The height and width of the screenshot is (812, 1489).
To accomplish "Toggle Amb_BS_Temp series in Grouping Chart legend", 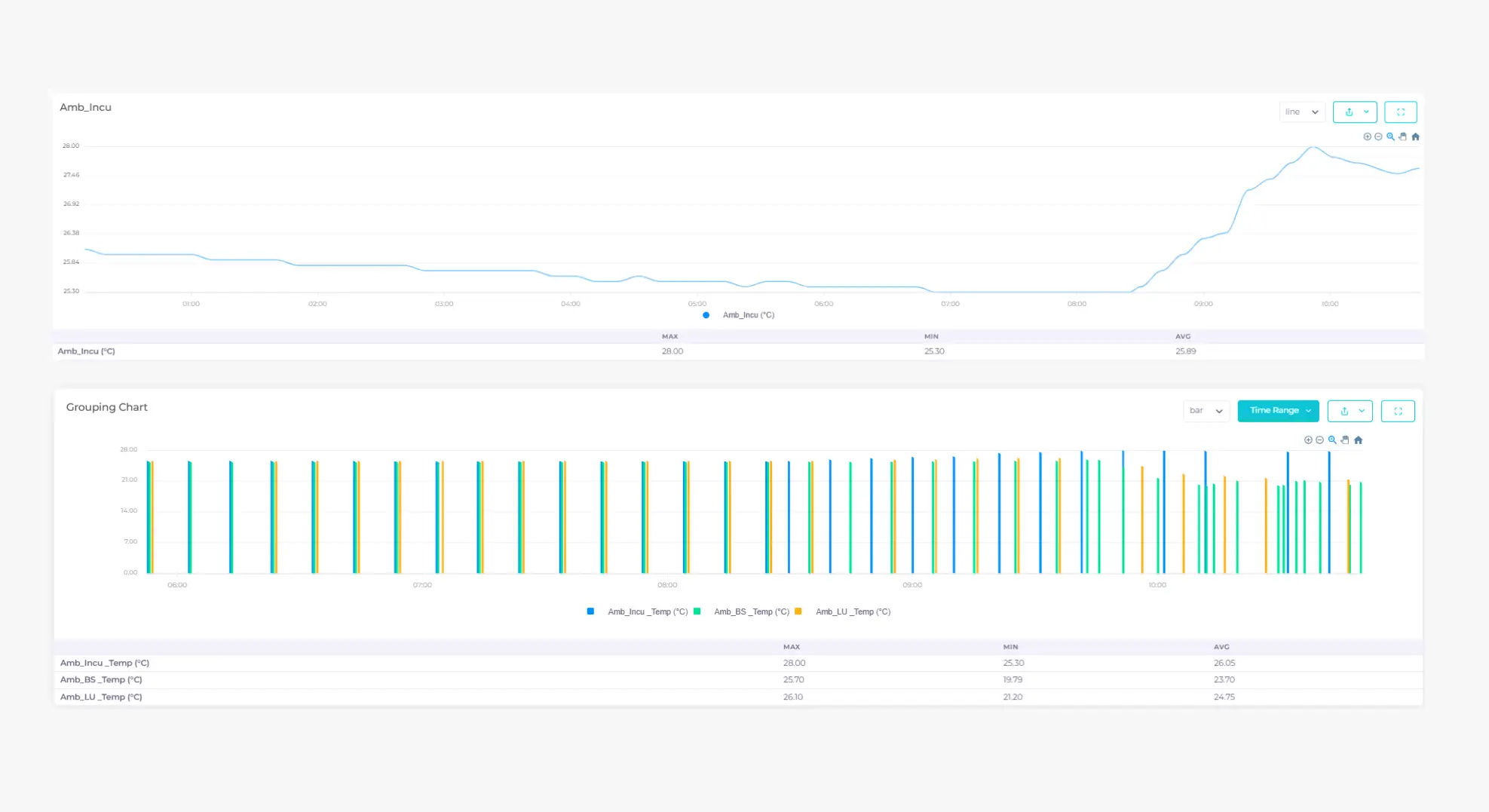I will pyautogui.click(x=743, y=611).
